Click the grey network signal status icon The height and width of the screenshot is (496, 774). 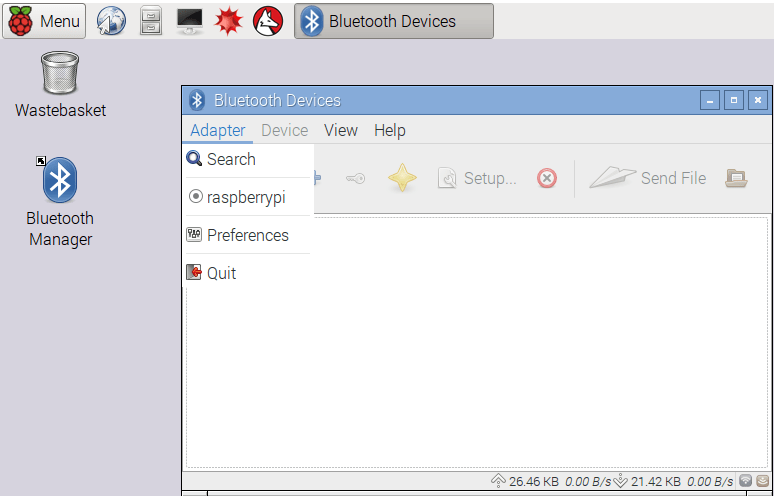click(x=745, y=480)
